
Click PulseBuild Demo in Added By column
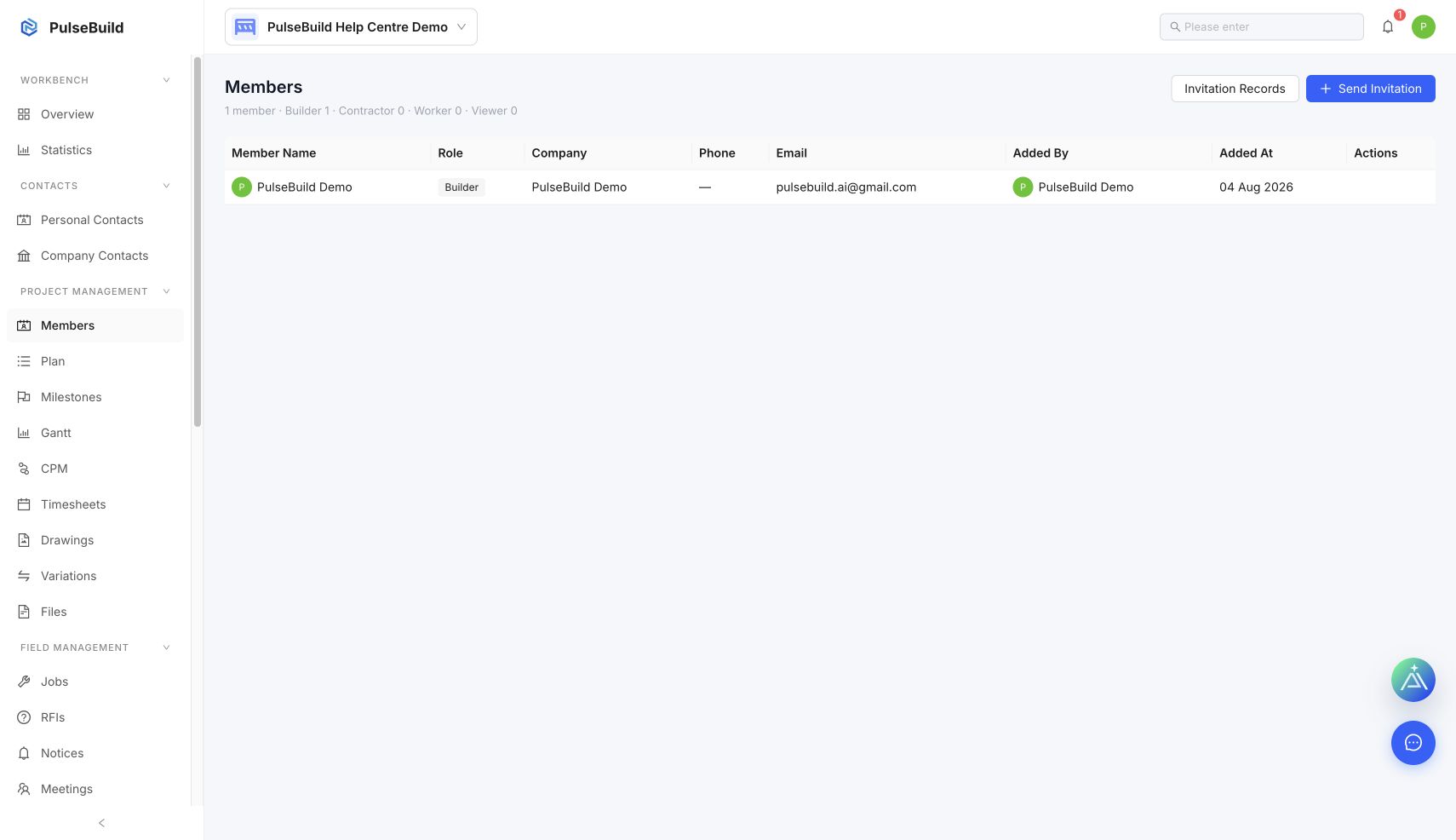click(x=1086, y=187)
